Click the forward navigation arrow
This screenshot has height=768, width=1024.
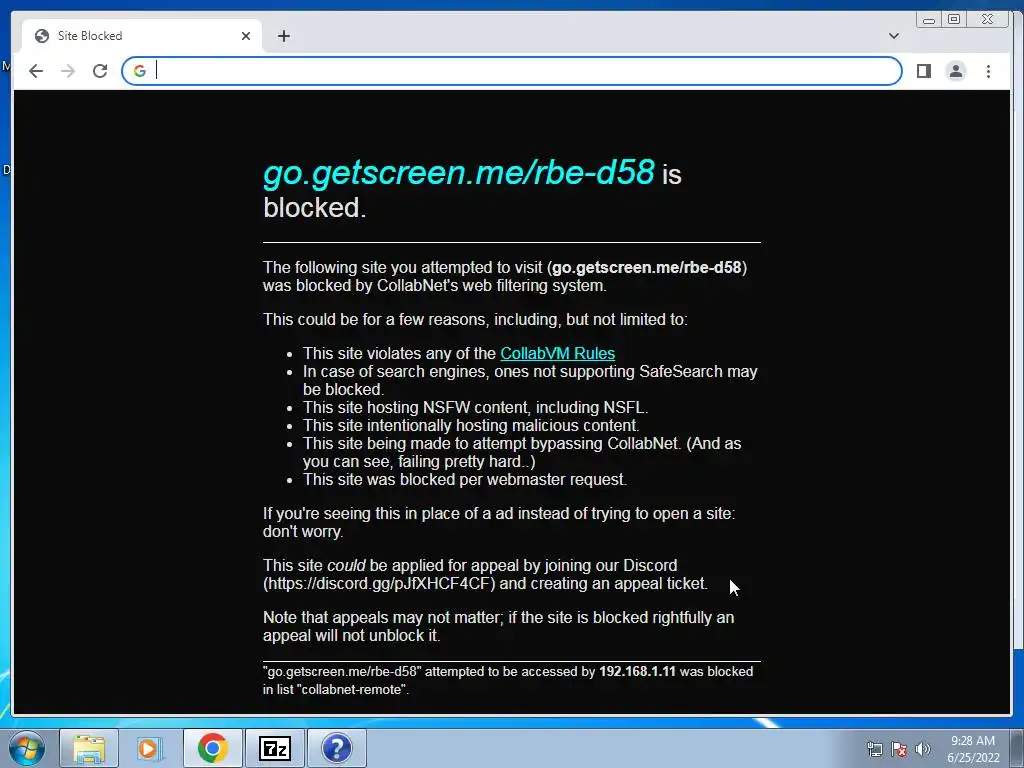[68, 71]
